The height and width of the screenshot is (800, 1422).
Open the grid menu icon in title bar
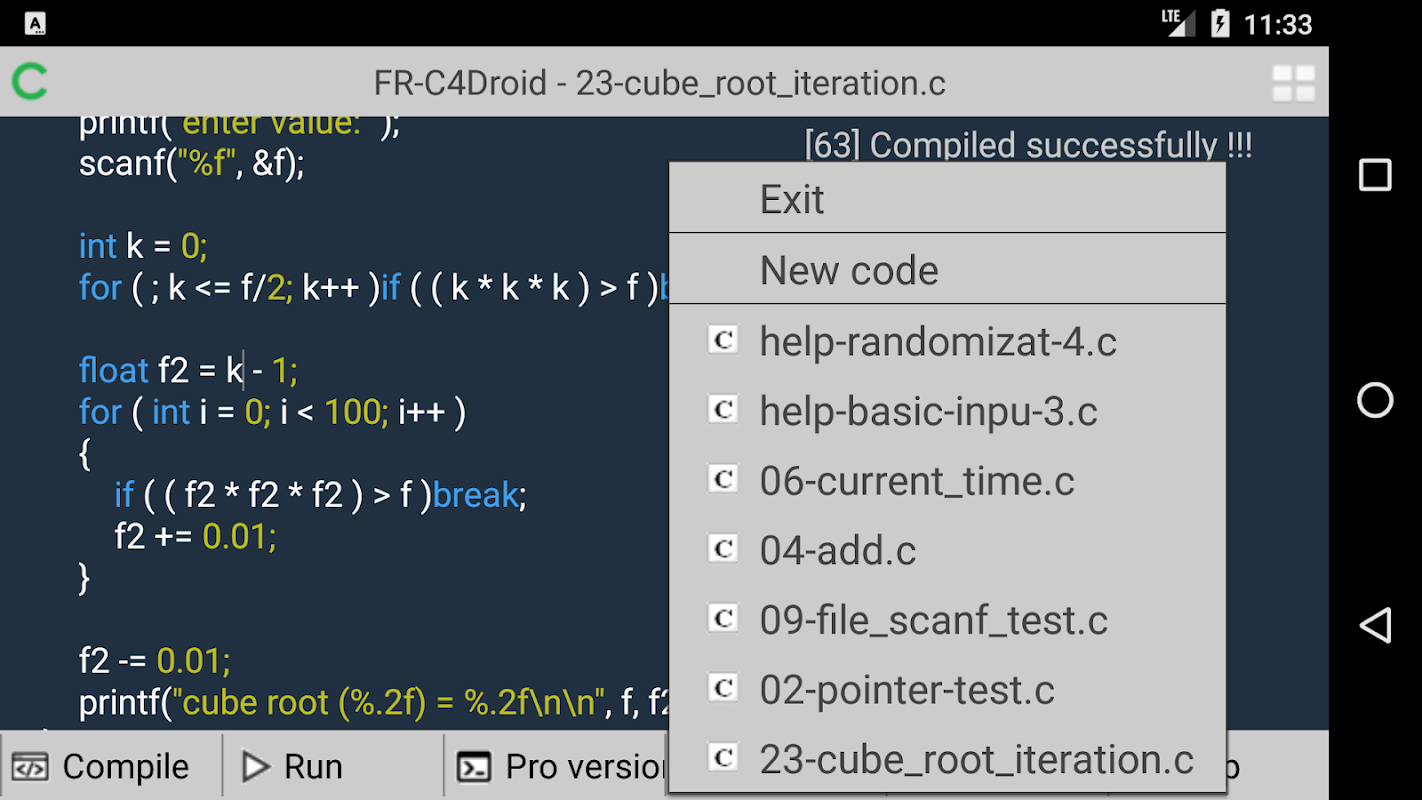pyautogui.click(x=1293, y=84)
